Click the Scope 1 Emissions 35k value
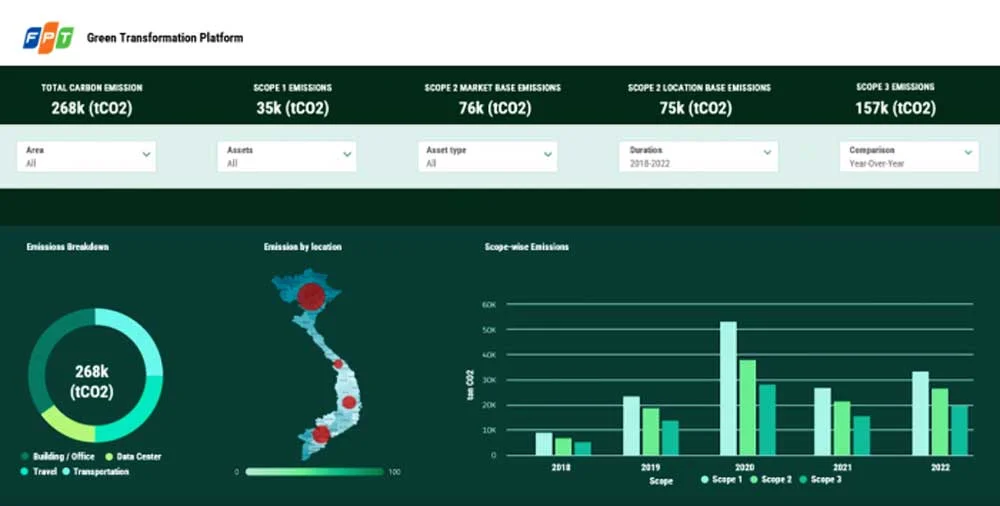 click(293, 108)
